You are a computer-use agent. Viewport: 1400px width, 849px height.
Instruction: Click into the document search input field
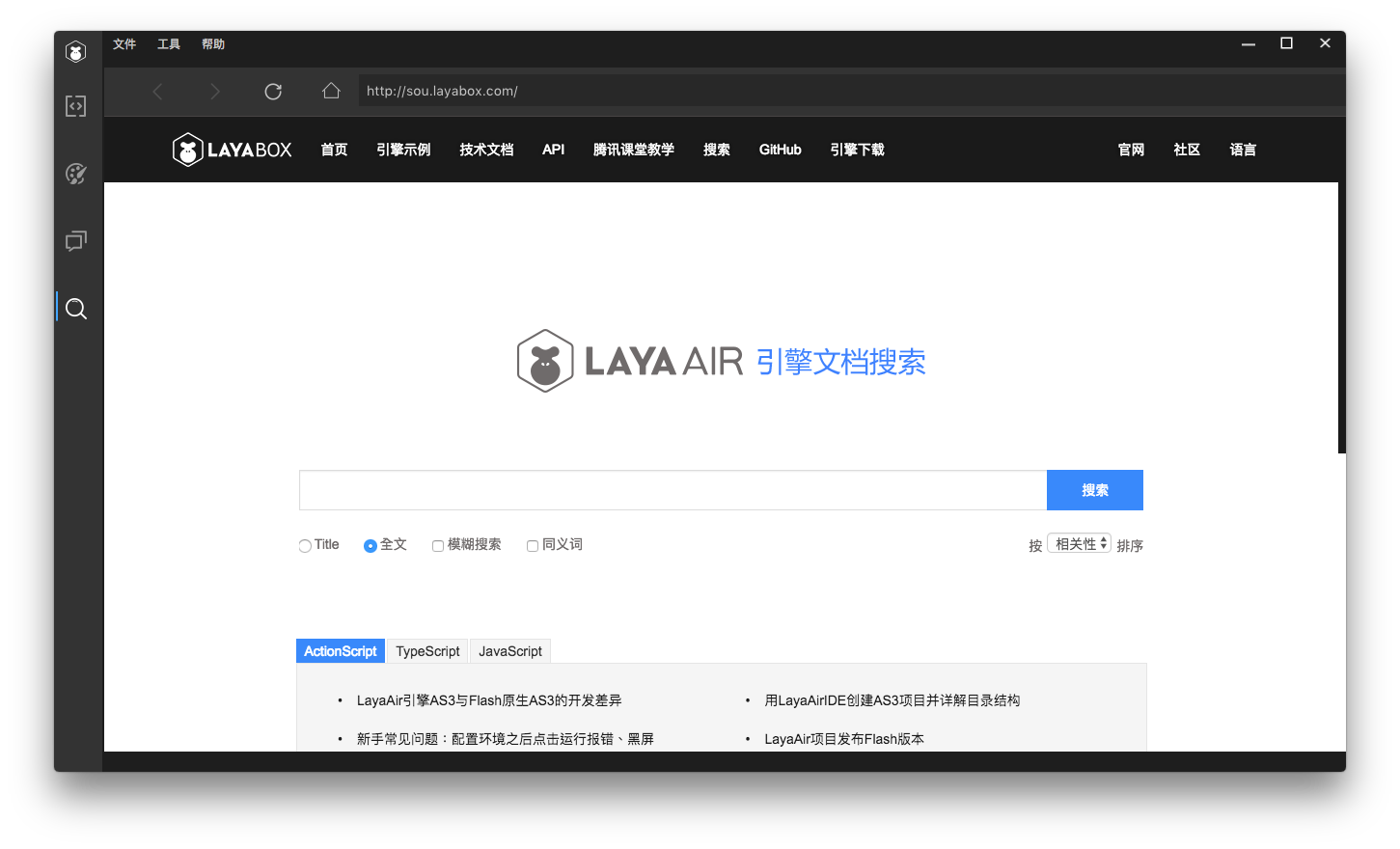click(673, 490)
